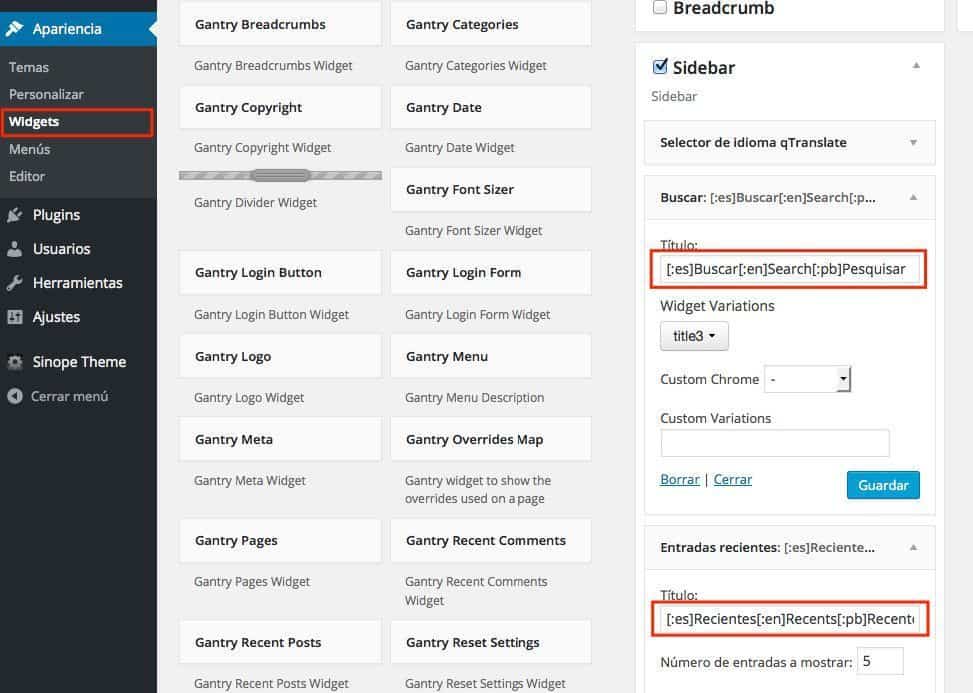Open the Temas submenu item
The height and width of the screenshot is (693, 973).
29,67
